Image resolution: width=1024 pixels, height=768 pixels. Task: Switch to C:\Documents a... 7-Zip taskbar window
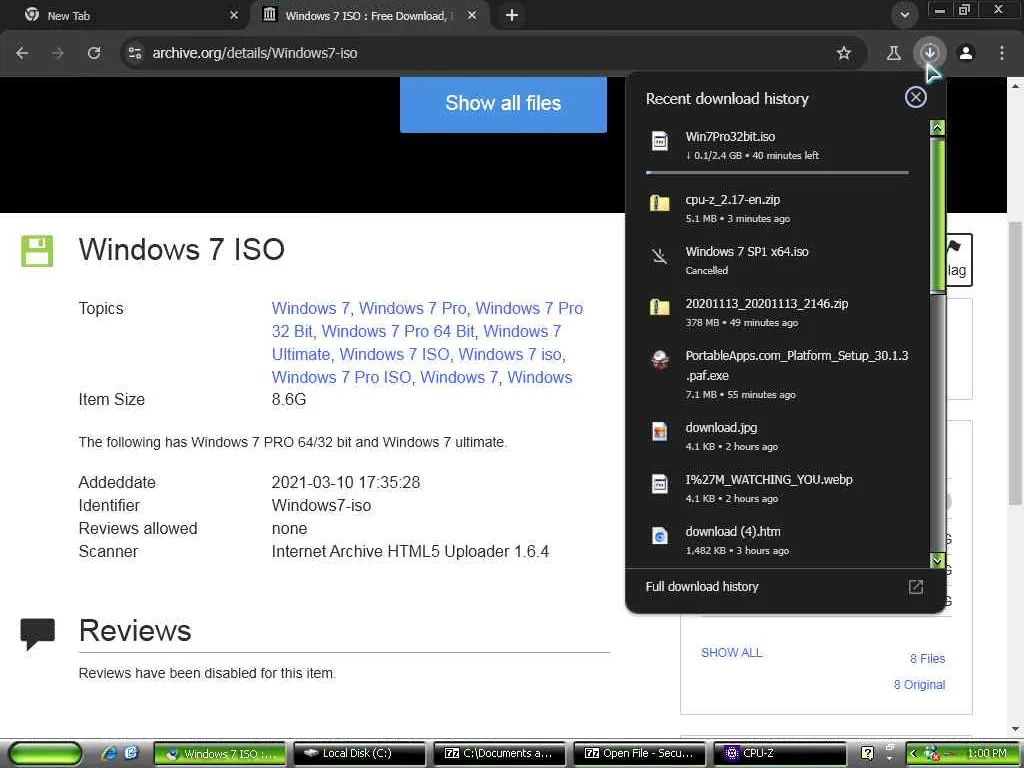tap(500, 753)
